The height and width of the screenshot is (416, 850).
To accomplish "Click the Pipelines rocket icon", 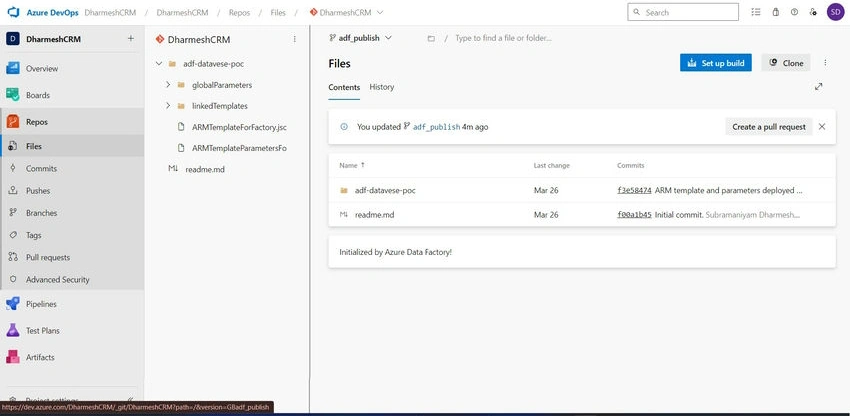I will [x=13, y=304].
